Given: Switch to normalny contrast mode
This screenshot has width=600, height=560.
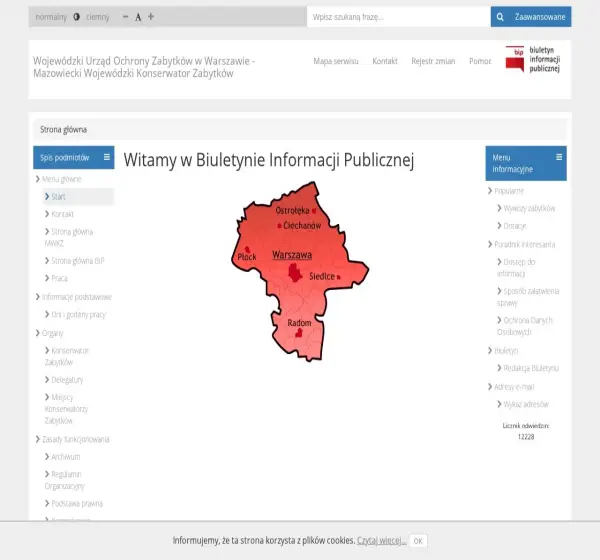Looking at the screenshot, I should tap(51, 17).
